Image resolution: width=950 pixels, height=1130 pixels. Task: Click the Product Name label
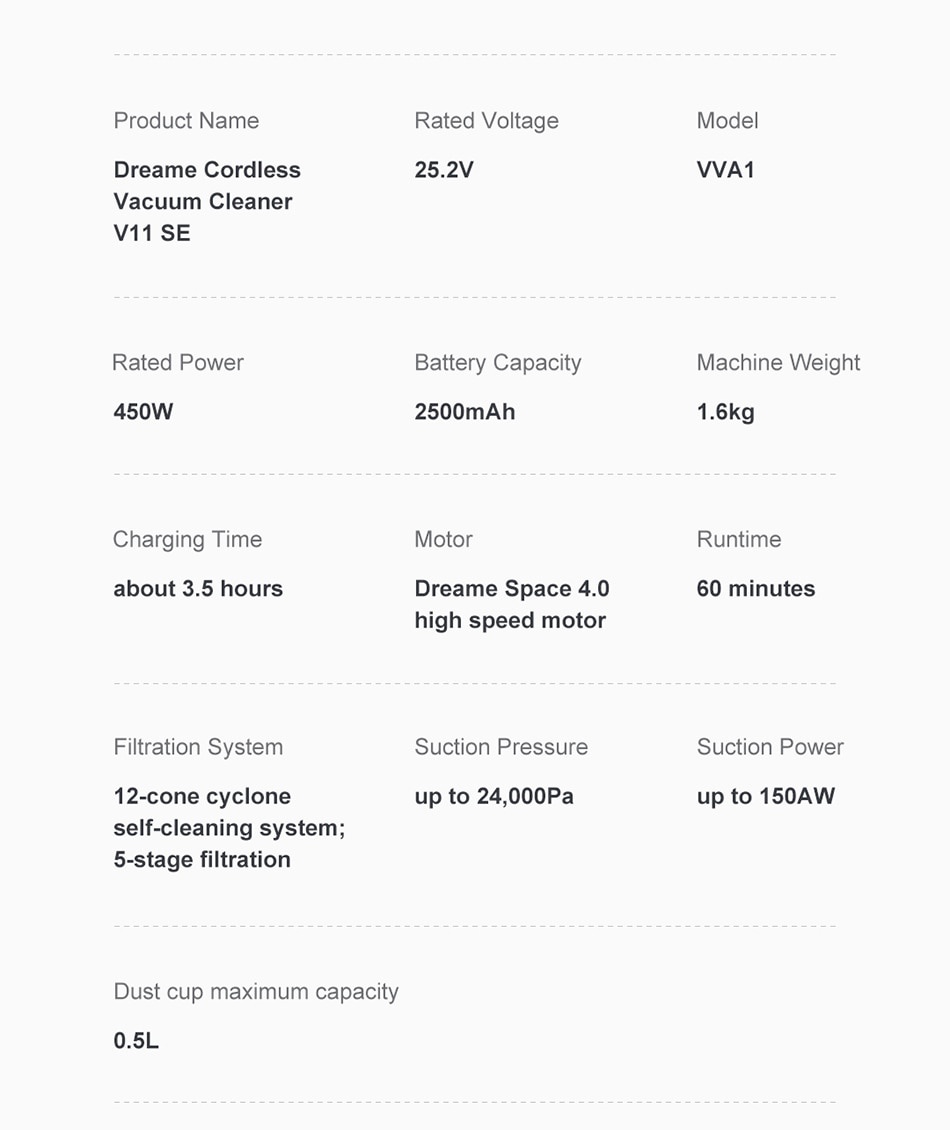point(186,120)
